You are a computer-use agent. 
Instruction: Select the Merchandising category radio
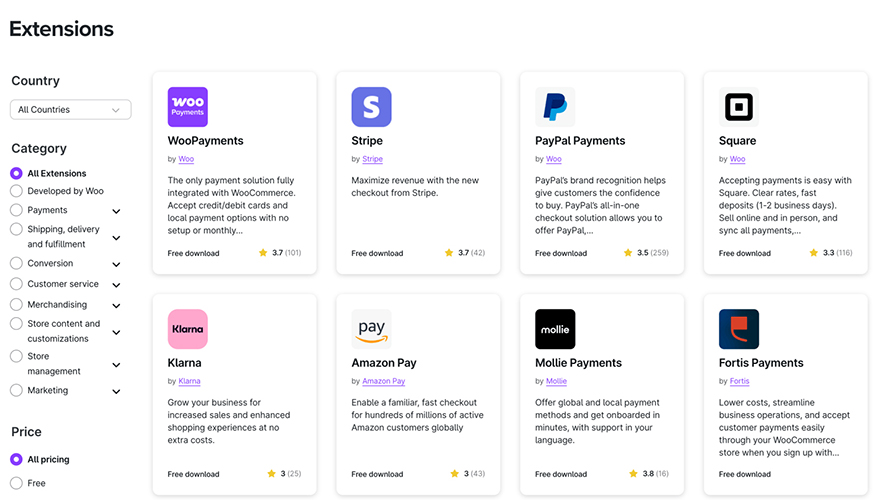click(x=16, y=304)
